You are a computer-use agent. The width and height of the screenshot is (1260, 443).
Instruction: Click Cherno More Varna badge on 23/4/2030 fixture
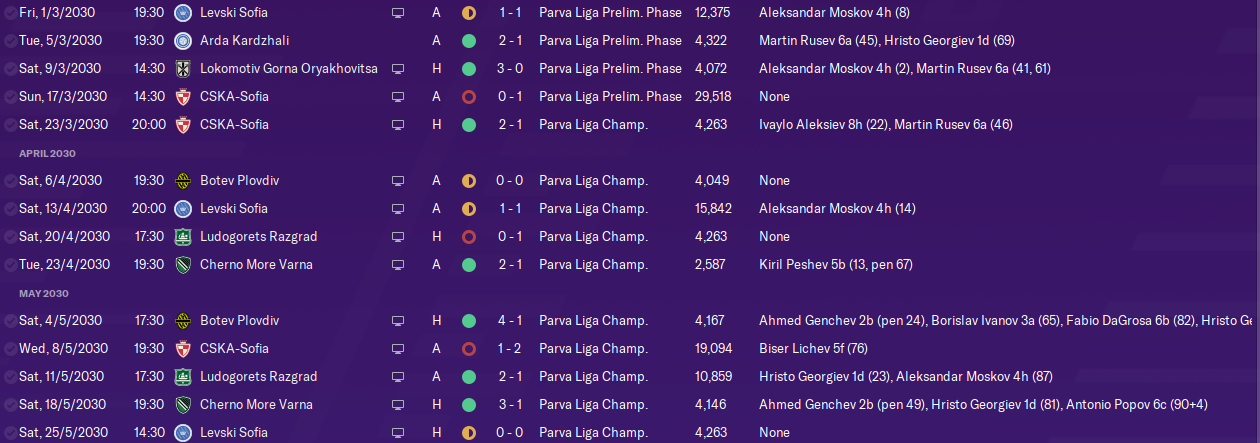[x=182, y=265]
